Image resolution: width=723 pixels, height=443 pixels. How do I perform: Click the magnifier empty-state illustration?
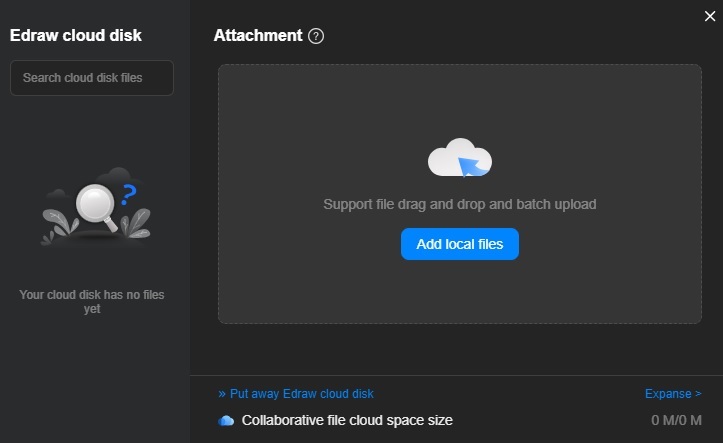[96, 206]
